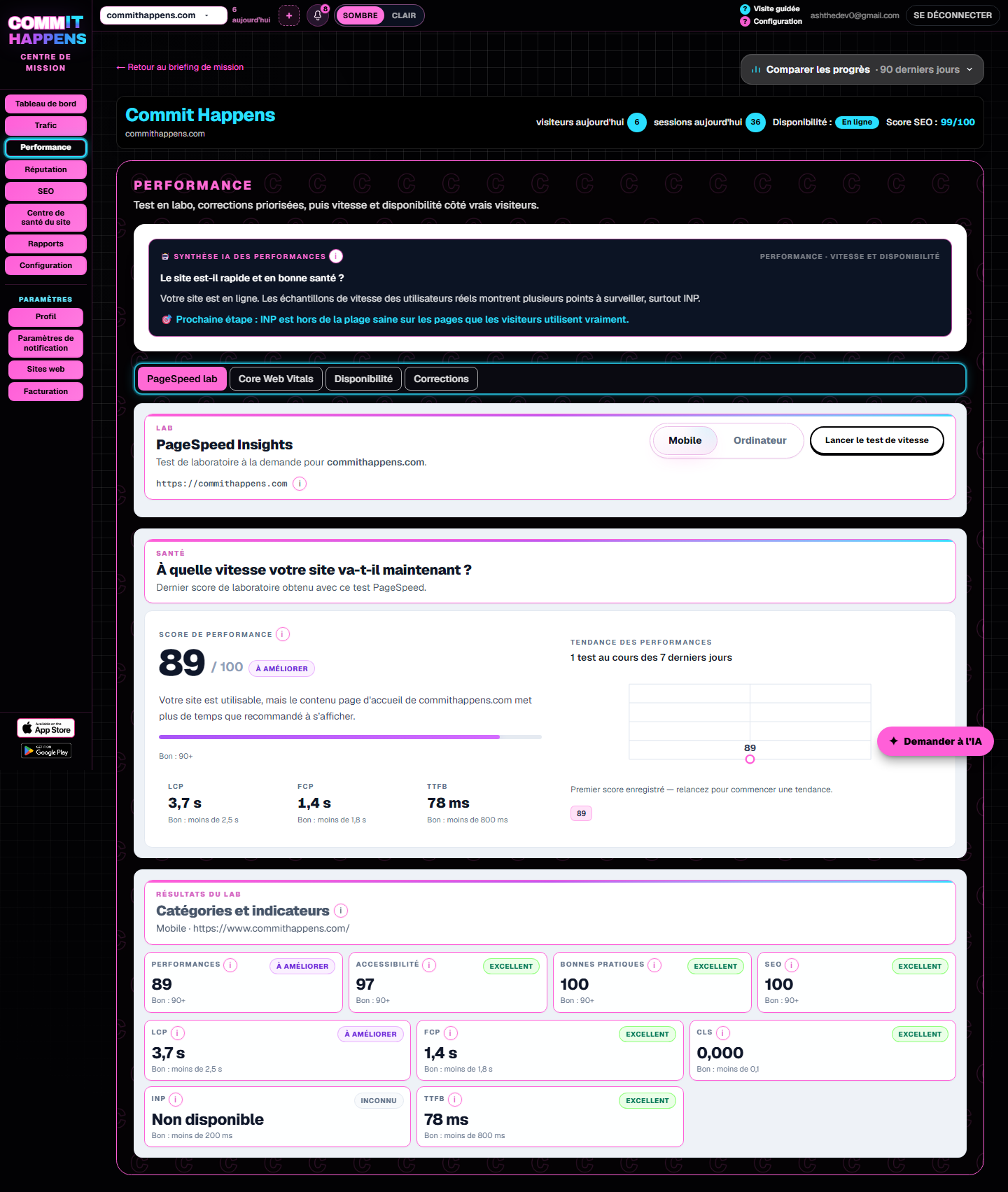Open the PageSpeed lab tab
The width and height of the screenshot is (1008, 1192).
[182, 379]
